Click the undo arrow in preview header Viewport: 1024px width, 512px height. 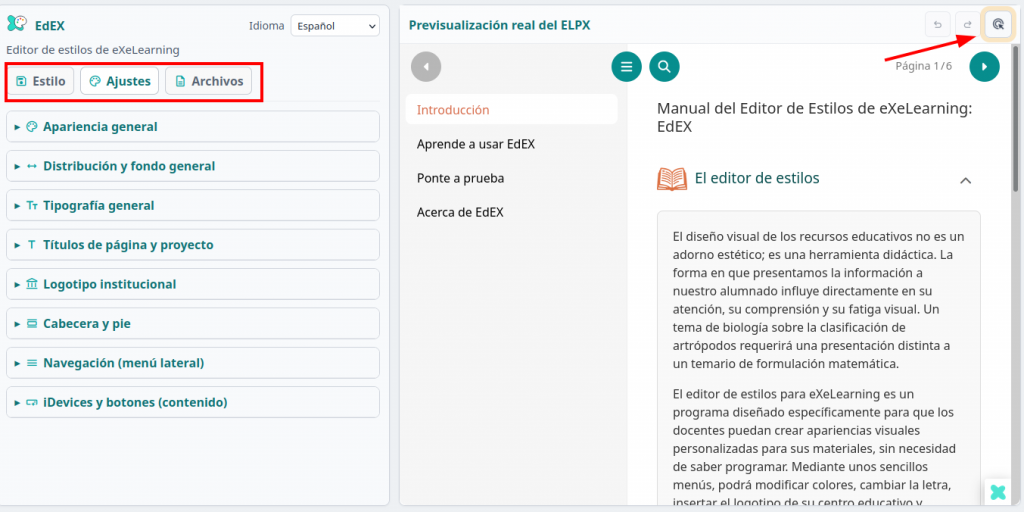point(937,25)
